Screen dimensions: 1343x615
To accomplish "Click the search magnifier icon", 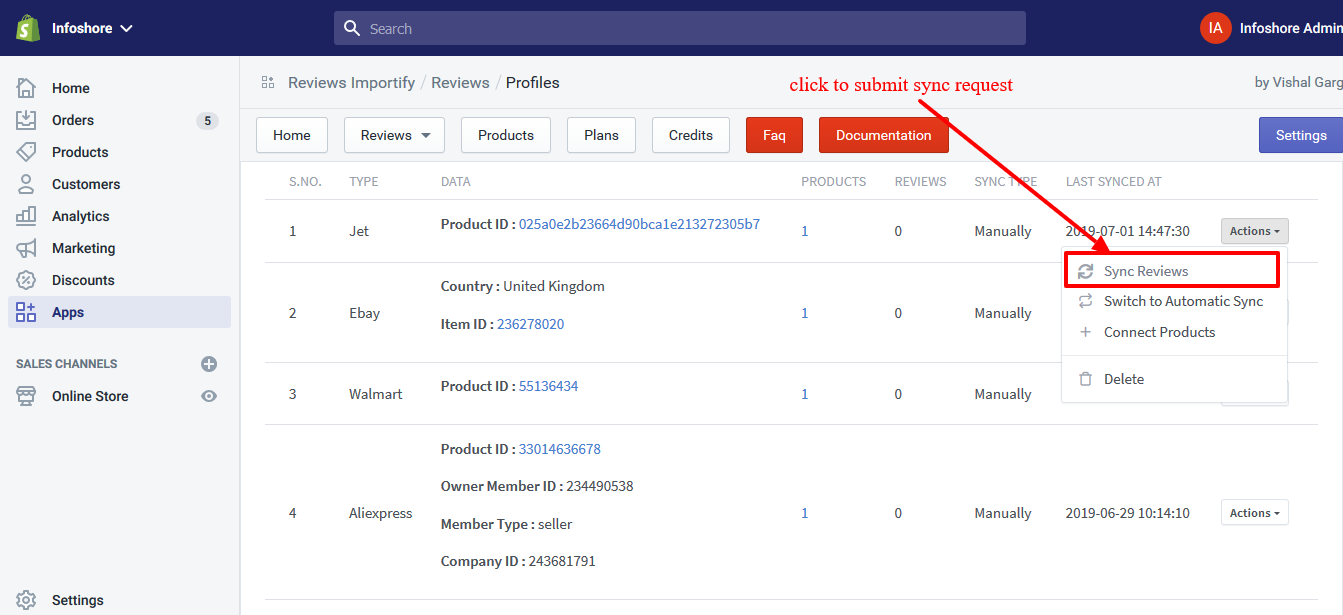I will pyautogui.click(x=352, y=28).
